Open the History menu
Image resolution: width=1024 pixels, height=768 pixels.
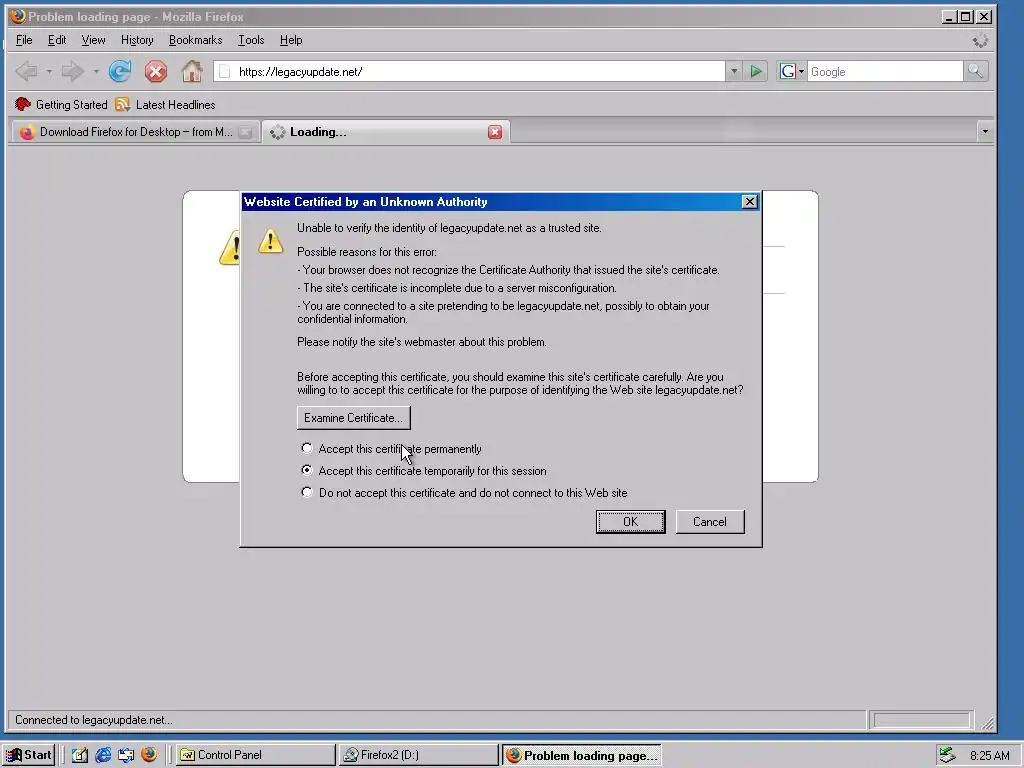click(x=137, y=40)
